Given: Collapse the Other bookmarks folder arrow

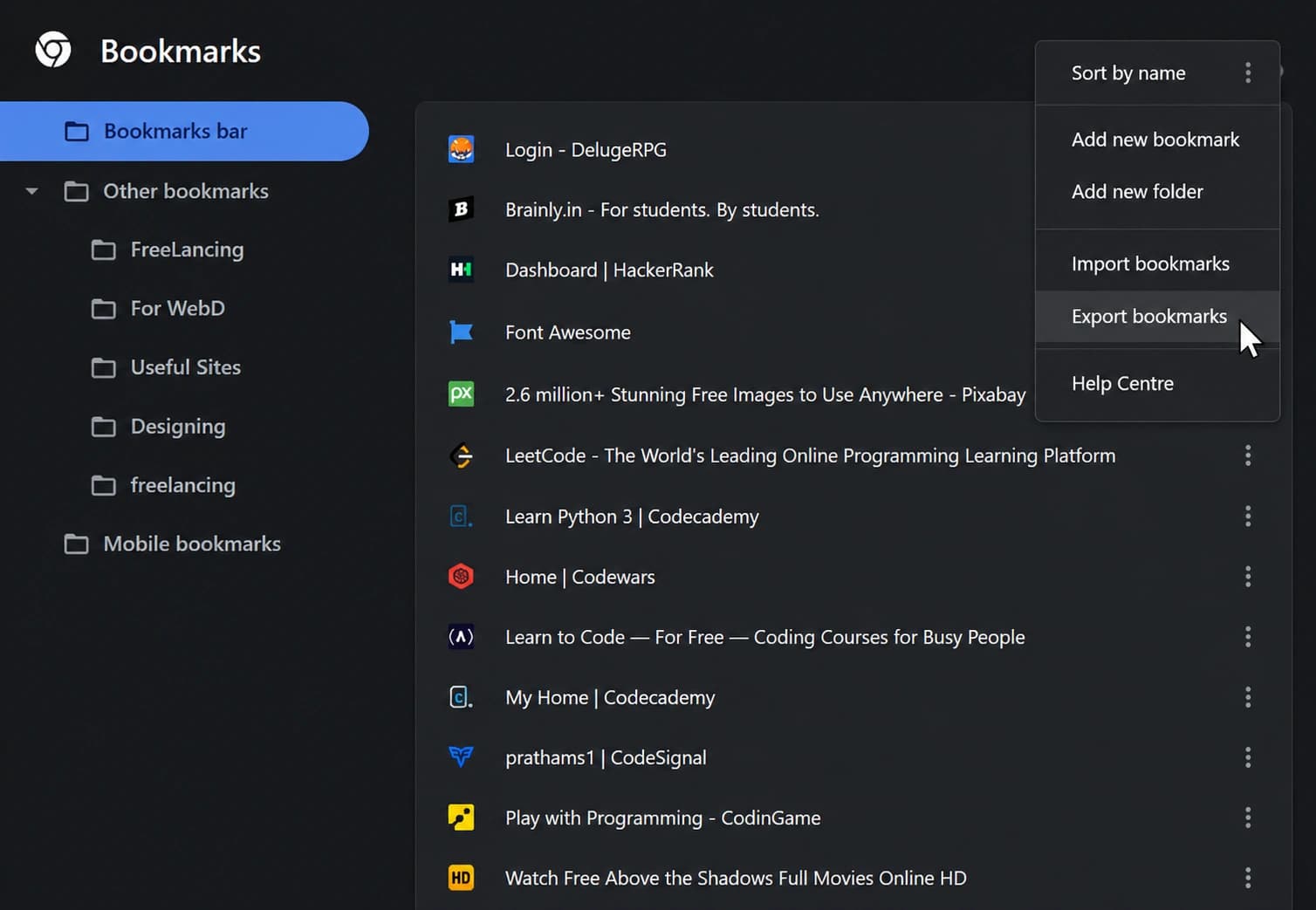Looking at the screenshot, I should pos(32,191).
